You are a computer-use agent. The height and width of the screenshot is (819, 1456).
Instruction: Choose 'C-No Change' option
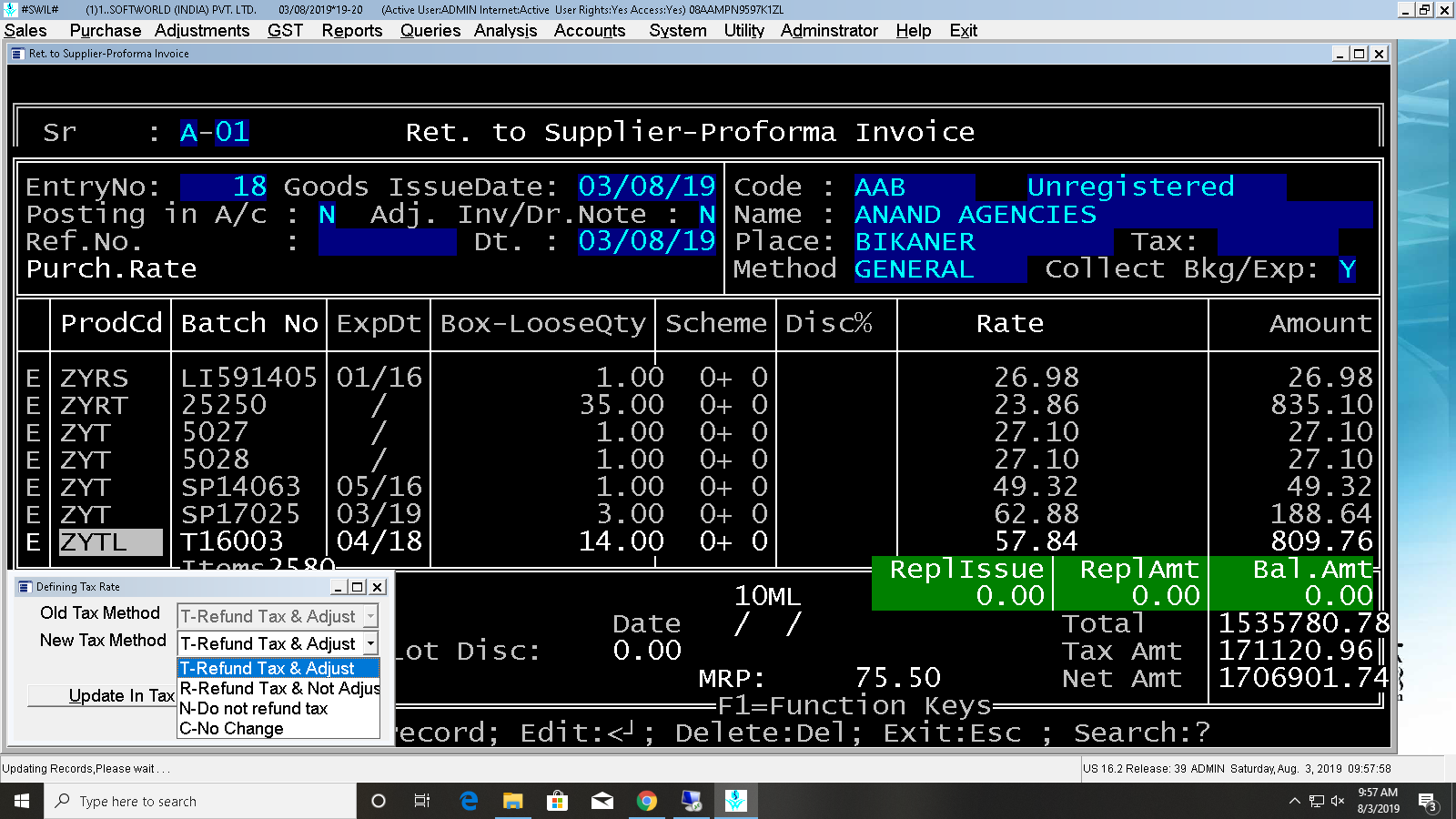tap(278, 728)
